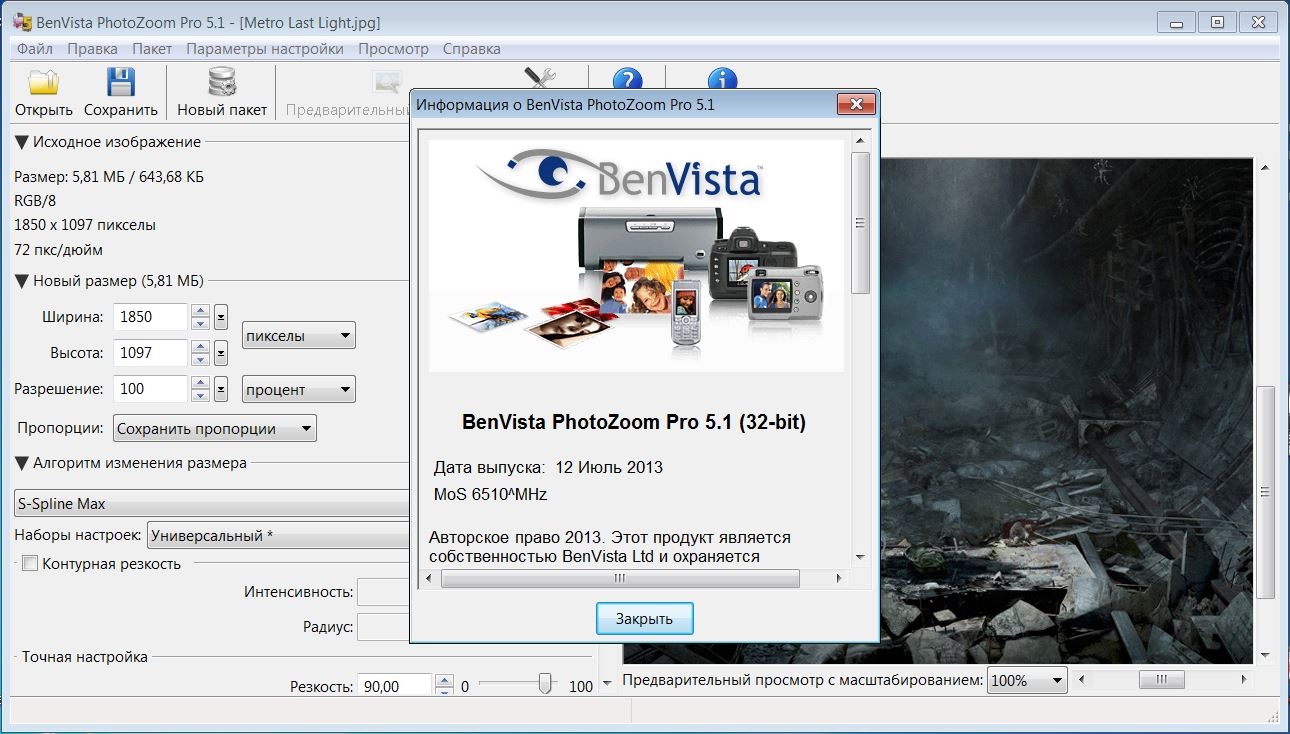
Task: Open the 100% preview zoom dropdown
Action: coord(1027,680)
